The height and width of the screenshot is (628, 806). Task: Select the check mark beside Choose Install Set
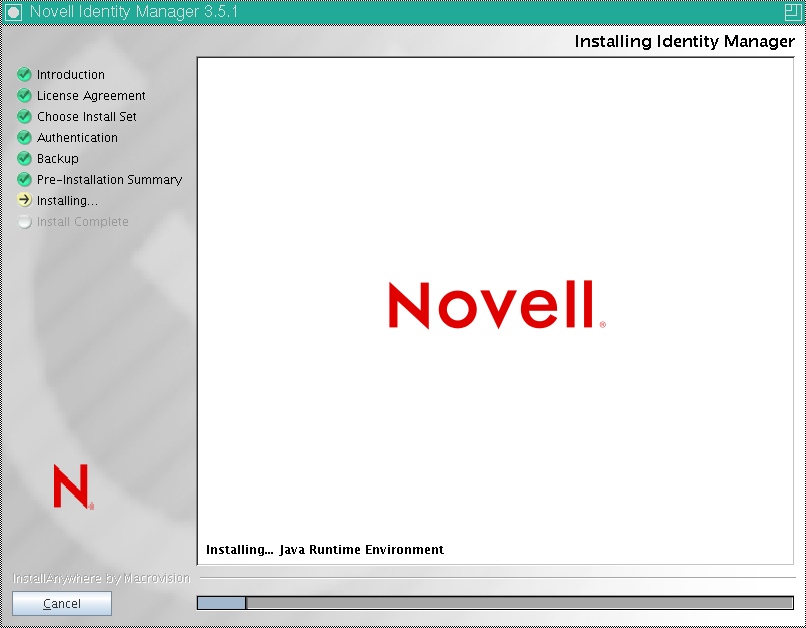tap(24, 116)
